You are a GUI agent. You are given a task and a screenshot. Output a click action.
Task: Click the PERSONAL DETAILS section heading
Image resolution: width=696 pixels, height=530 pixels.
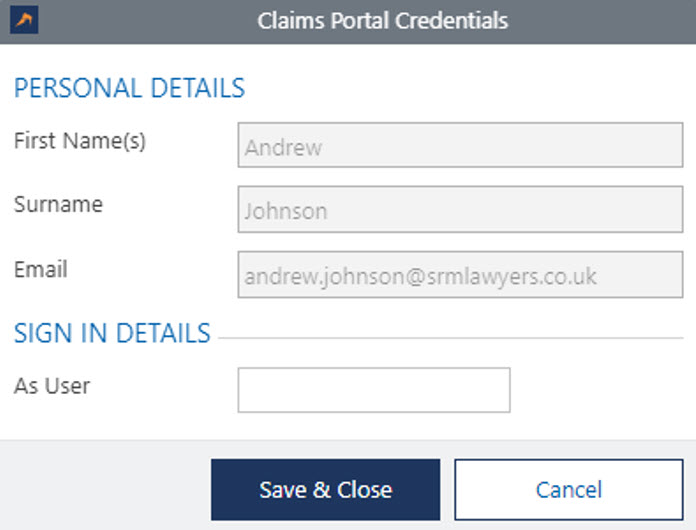coord(129,88)
